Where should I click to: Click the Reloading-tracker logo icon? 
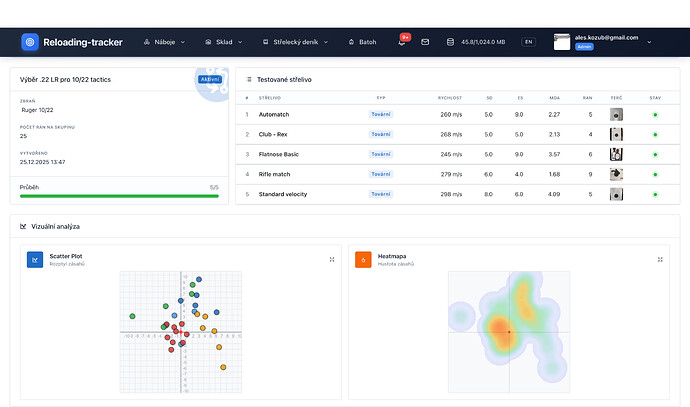tap(30, 42)
